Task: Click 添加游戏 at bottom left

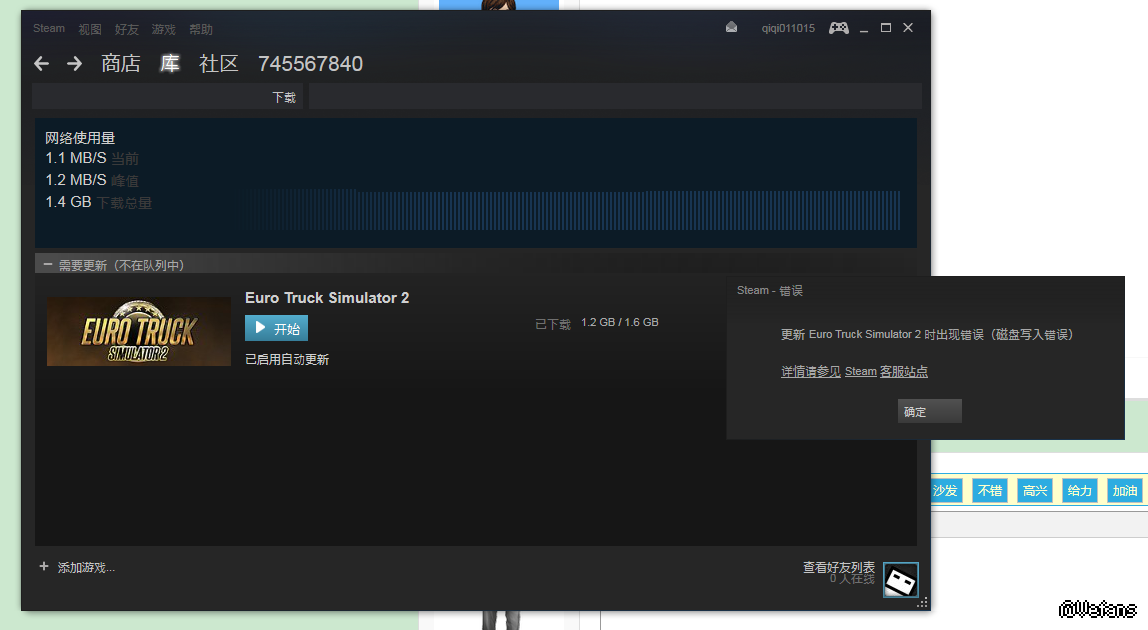Action: pyautogui.click(x=86, y=568)
